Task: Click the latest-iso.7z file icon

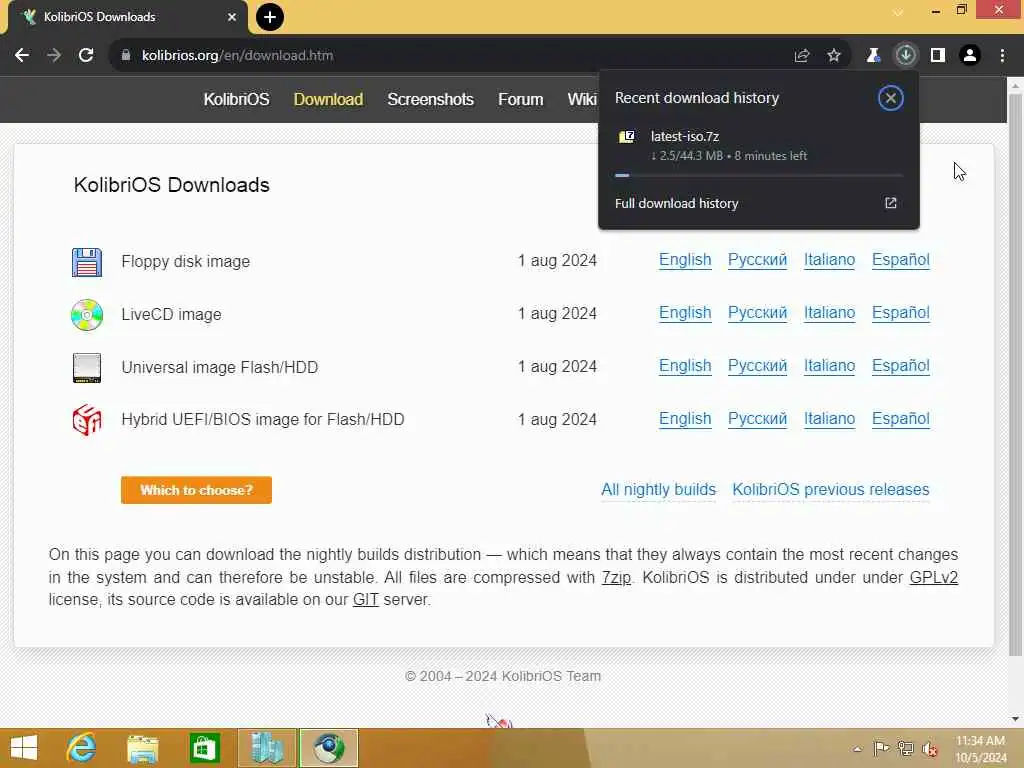Action: point(627,136)
